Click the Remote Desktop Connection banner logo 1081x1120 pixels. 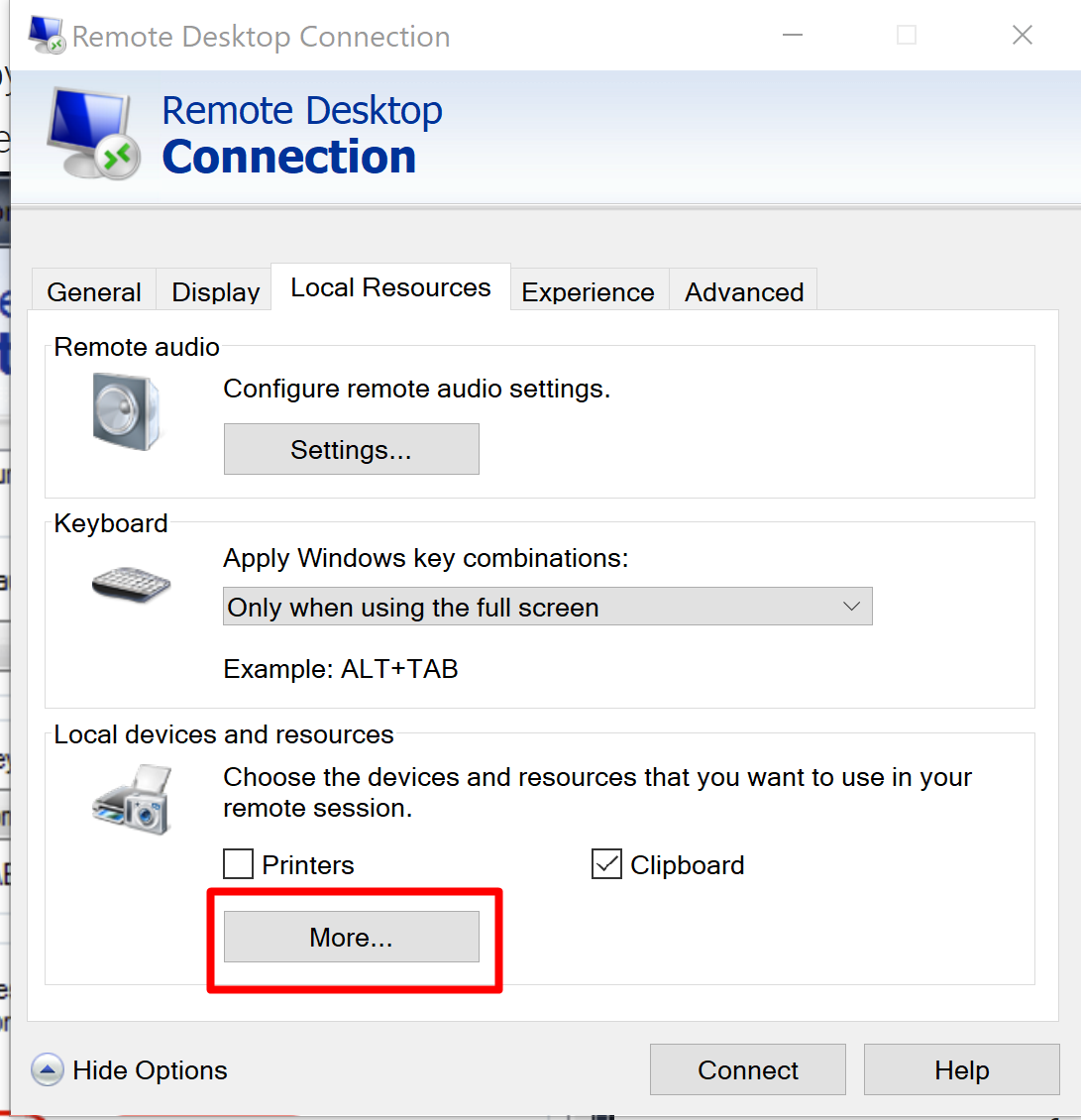tap(90, 134)
